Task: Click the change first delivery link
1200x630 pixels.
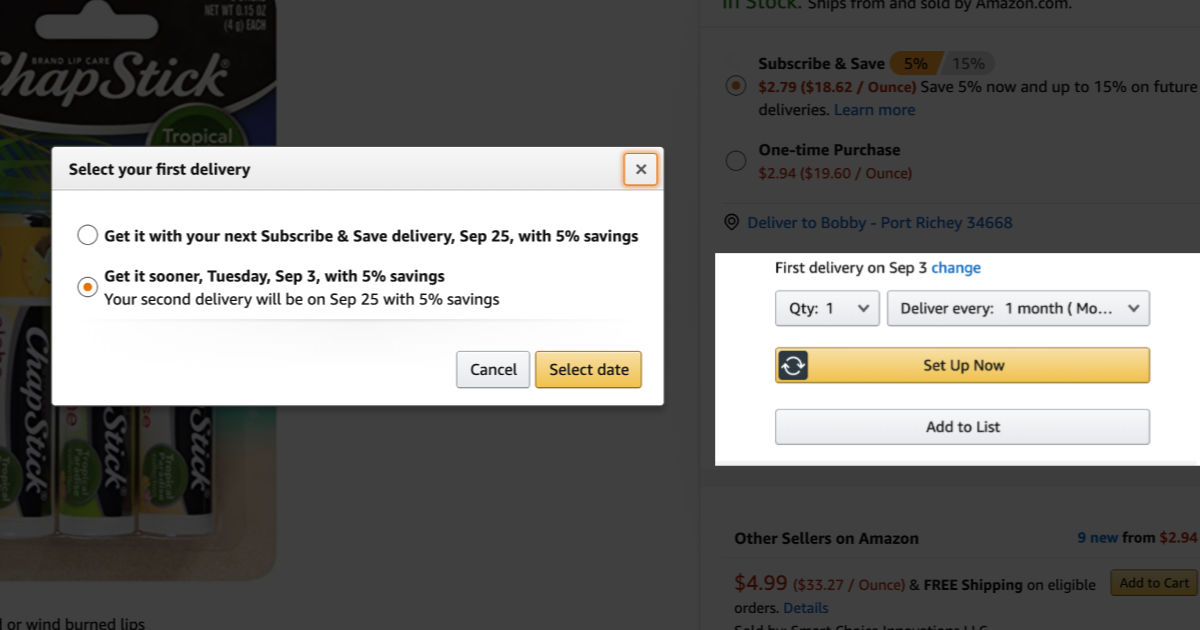Action: [x=956, y=268]
